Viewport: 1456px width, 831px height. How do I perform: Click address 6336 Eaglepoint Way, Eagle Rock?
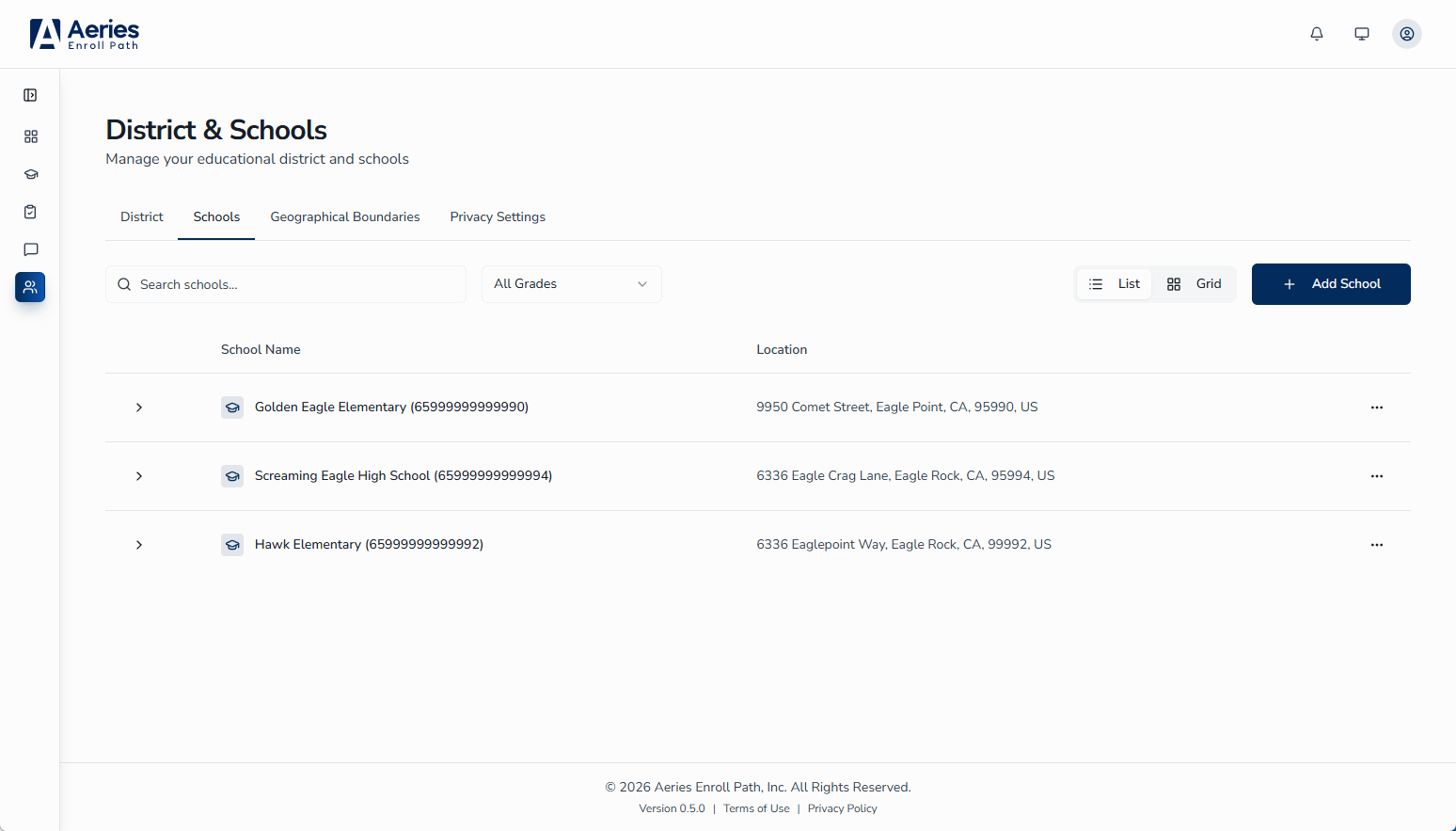(904, 545)
